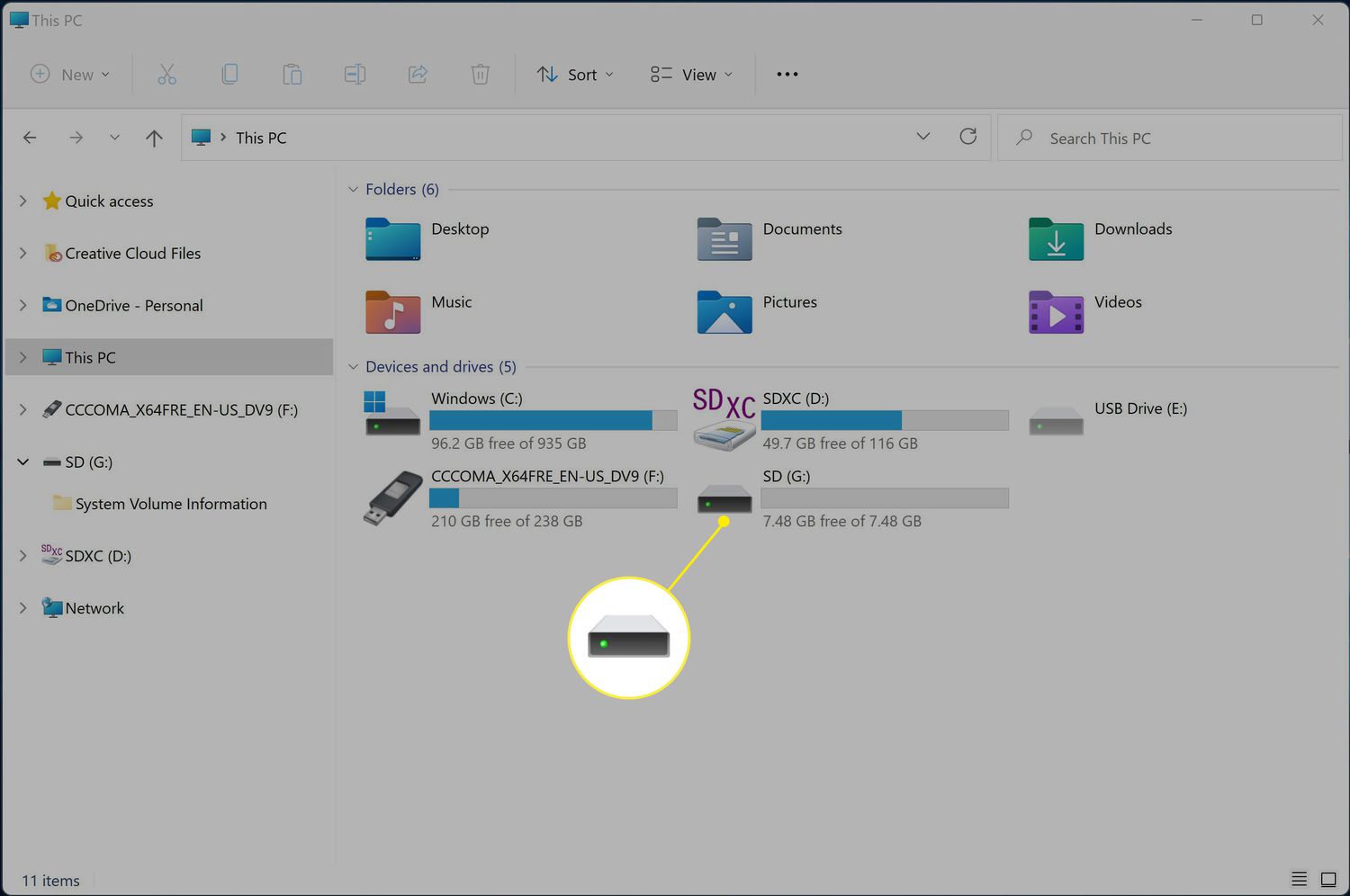1350x896 pixels.
Task: Click the Share icon in toolbar
Action: [x=418, y=75]
